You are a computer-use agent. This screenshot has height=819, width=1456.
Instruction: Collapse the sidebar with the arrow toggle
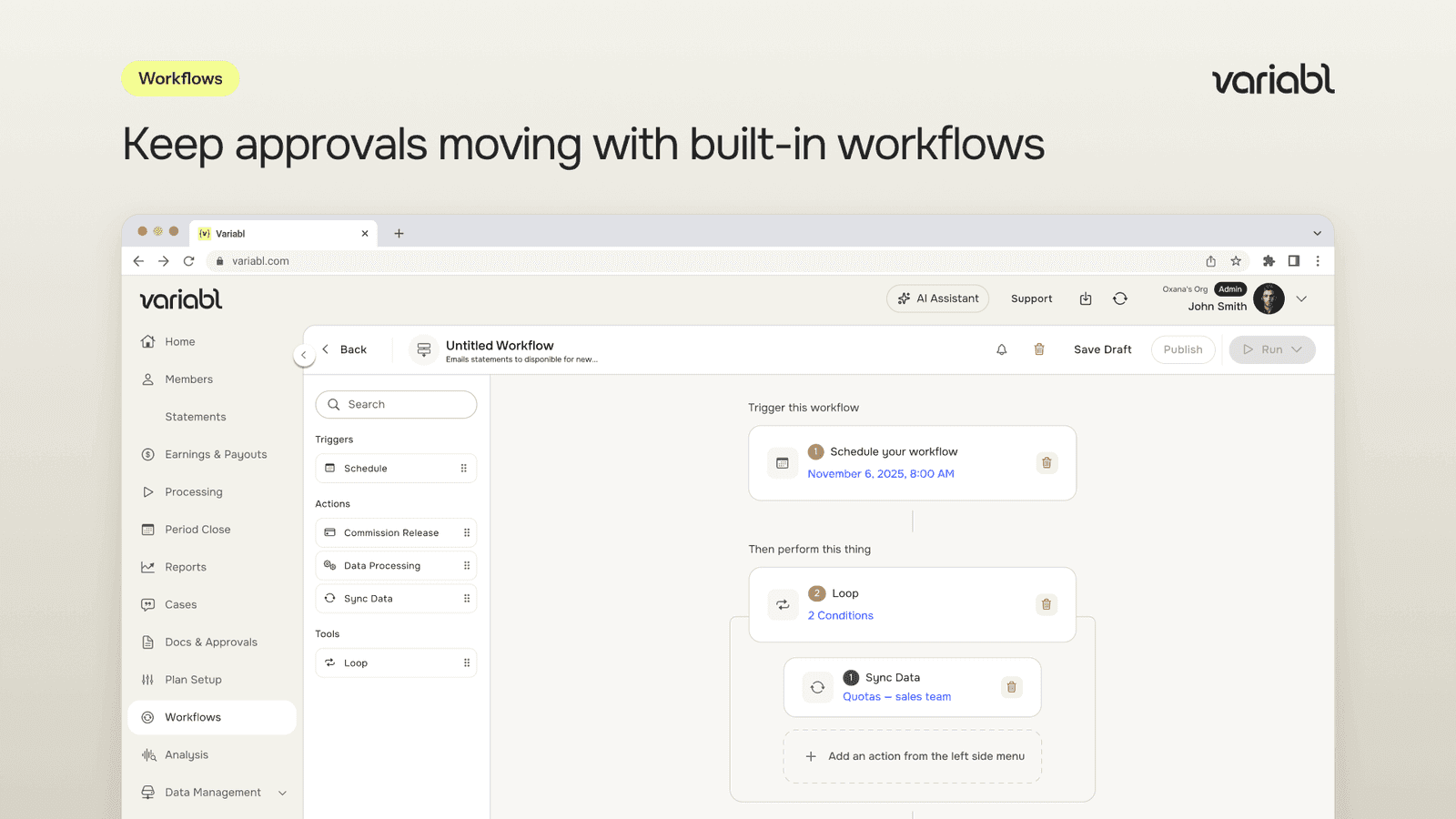point(304,356)
